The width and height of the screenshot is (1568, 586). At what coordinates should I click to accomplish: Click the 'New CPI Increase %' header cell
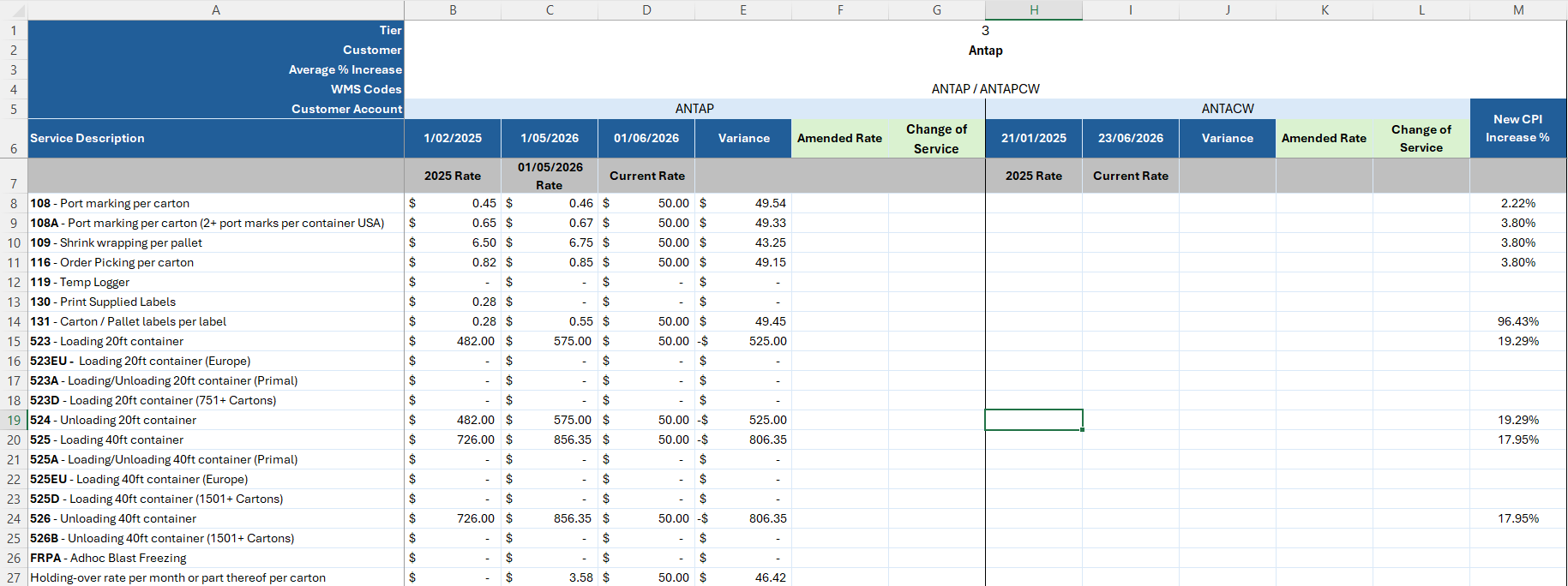(1517, 129)
